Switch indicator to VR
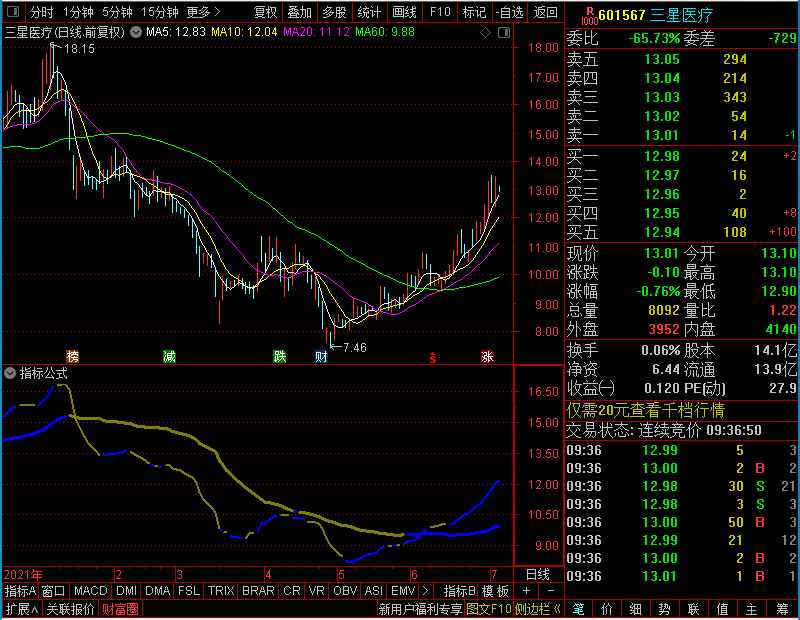The height and width of the screenshot is (620, 800). coord(316,591)
